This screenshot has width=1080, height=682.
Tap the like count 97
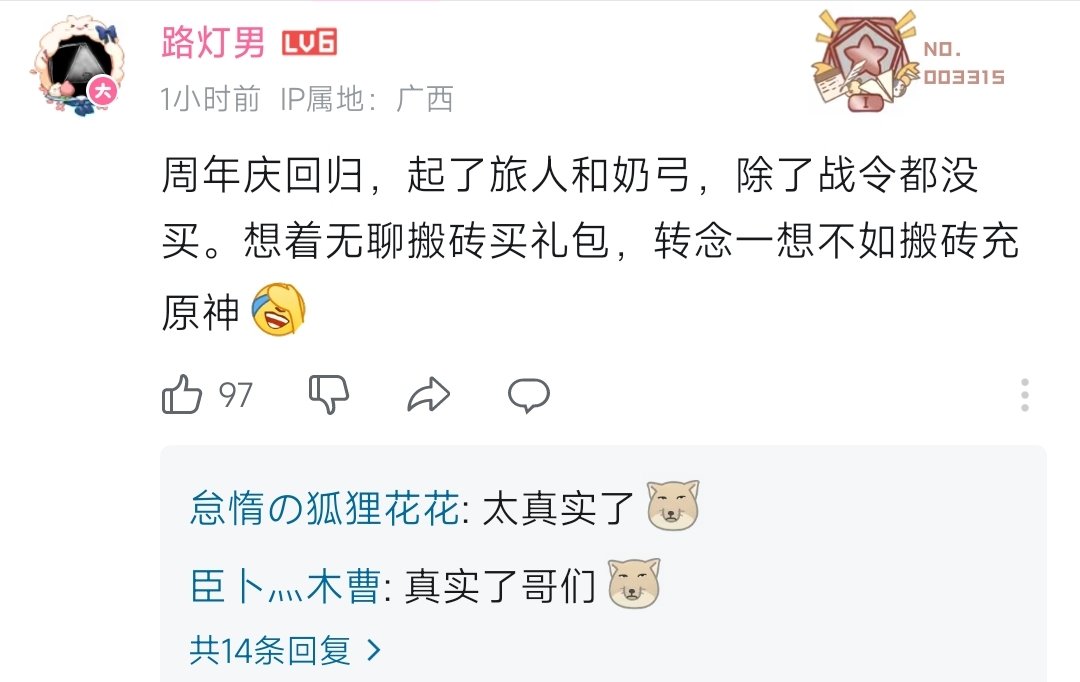pyautogui.click(x=236, y=395)
